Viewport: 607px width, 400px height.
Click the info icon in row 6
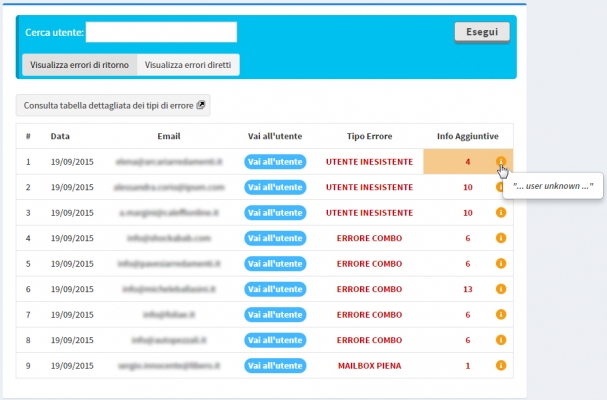coord(501,289)
